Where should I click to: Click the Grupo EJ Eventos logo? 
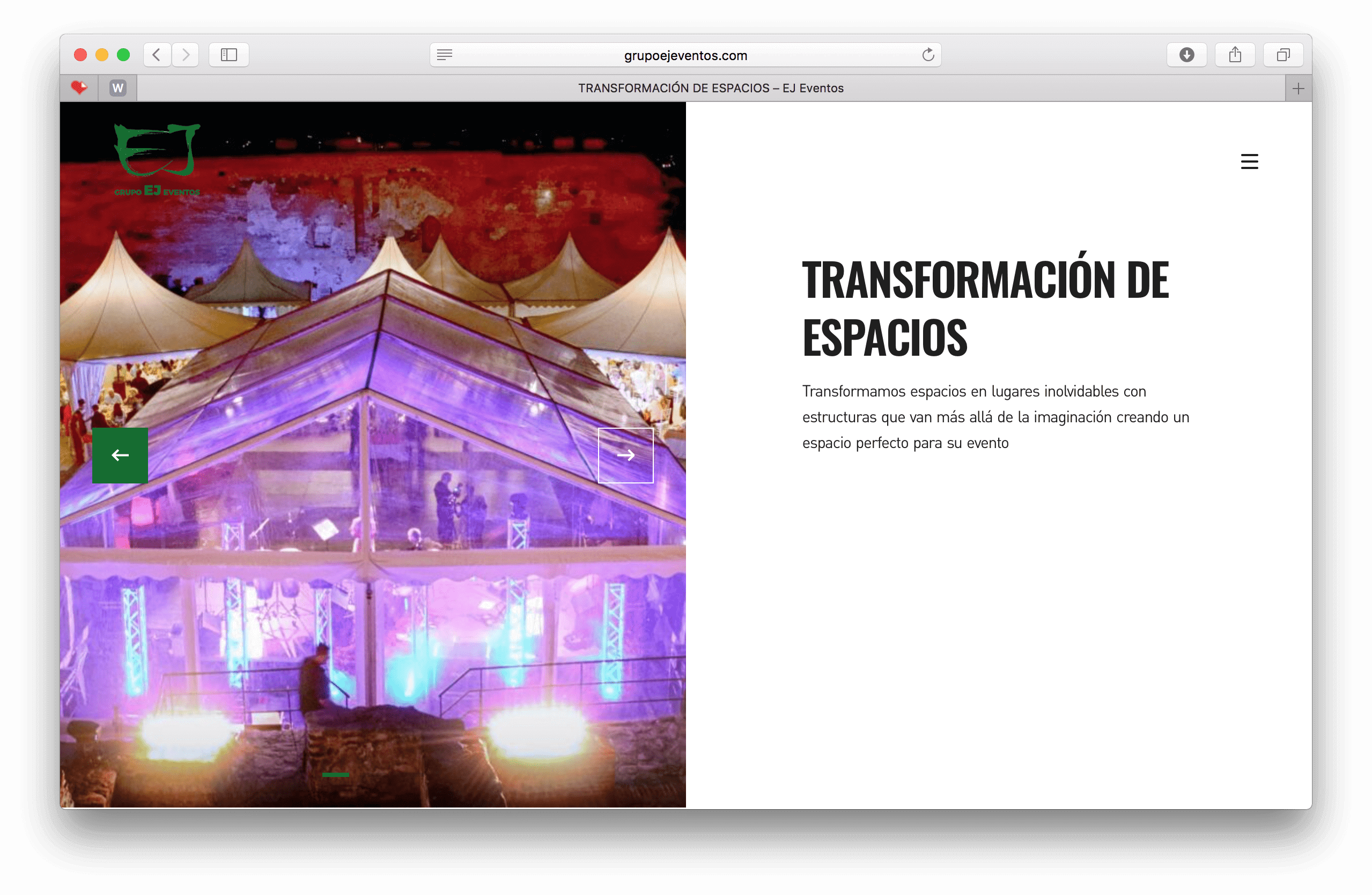(x=157, y=160)
